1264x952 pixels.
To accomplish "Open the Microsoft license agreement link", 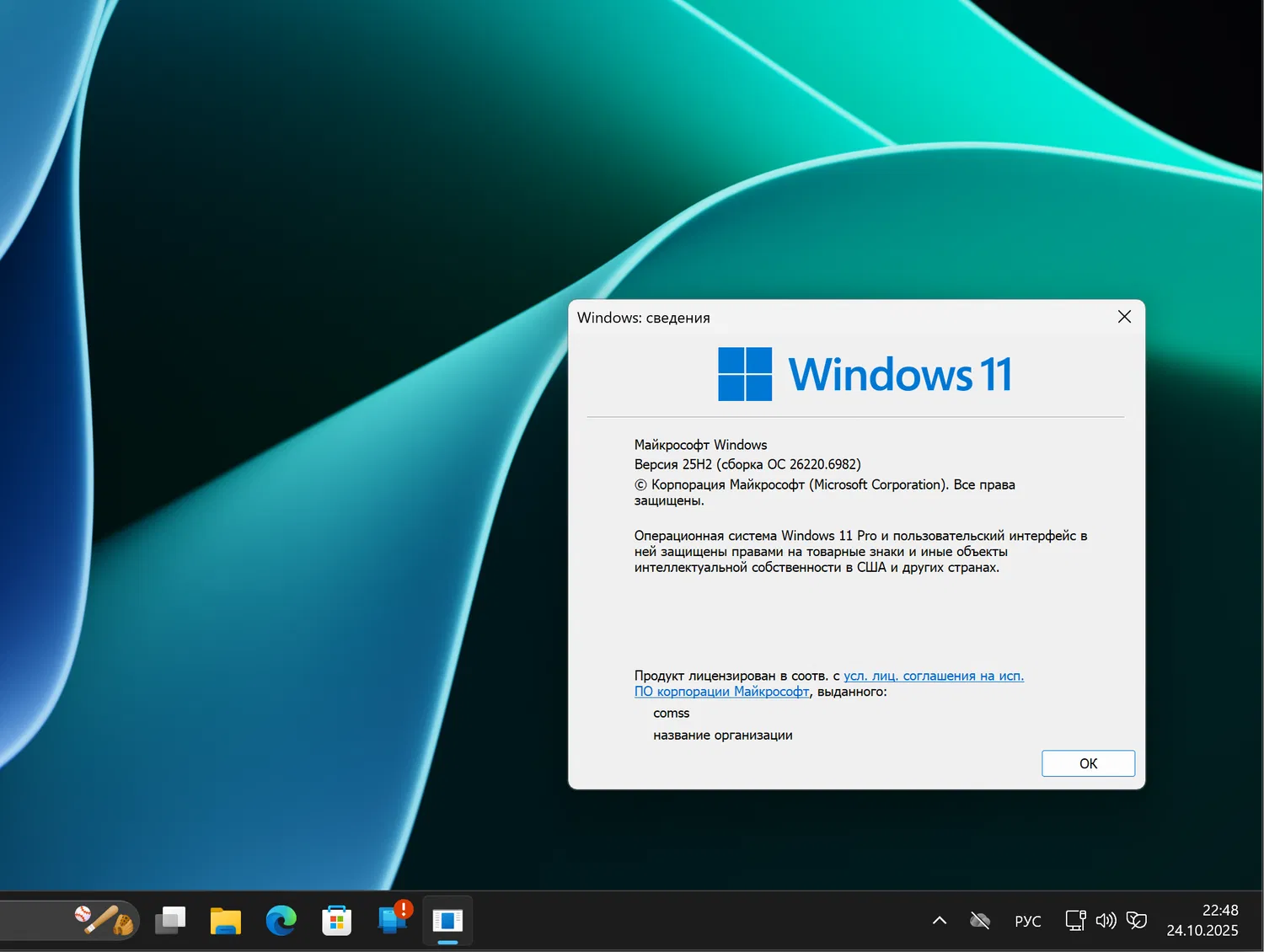I will 934,676.
